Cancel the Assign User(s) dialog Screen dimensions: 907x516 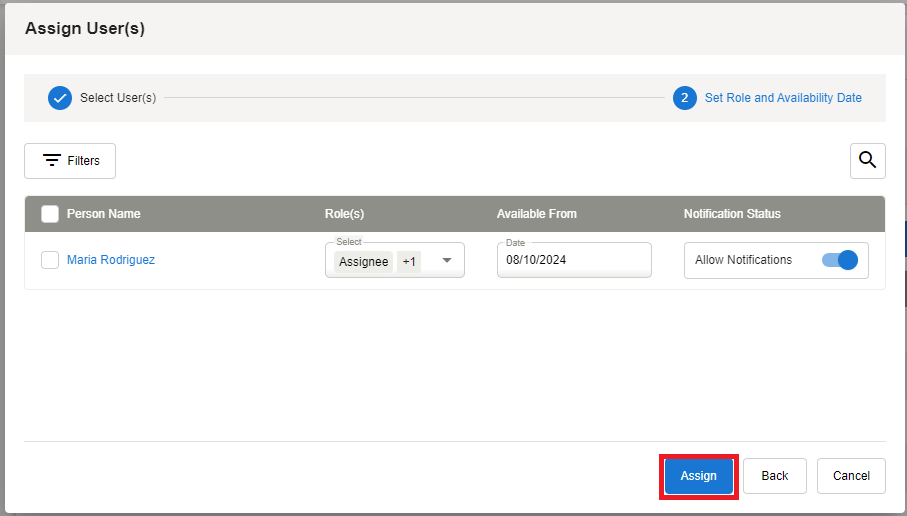pos(851,476)
